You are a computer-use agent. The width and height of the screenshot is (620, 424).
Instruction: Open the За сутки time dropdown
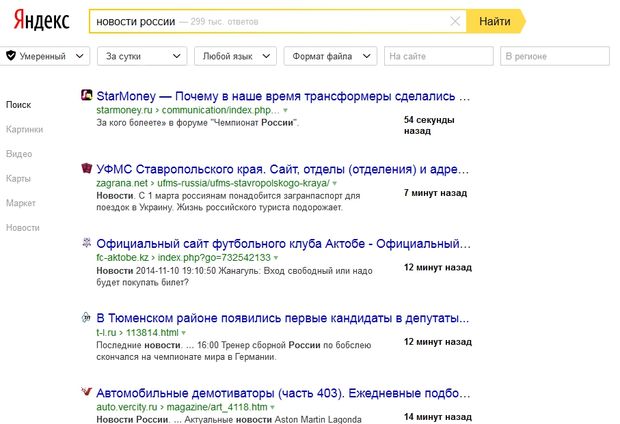[x=142, y=56]
